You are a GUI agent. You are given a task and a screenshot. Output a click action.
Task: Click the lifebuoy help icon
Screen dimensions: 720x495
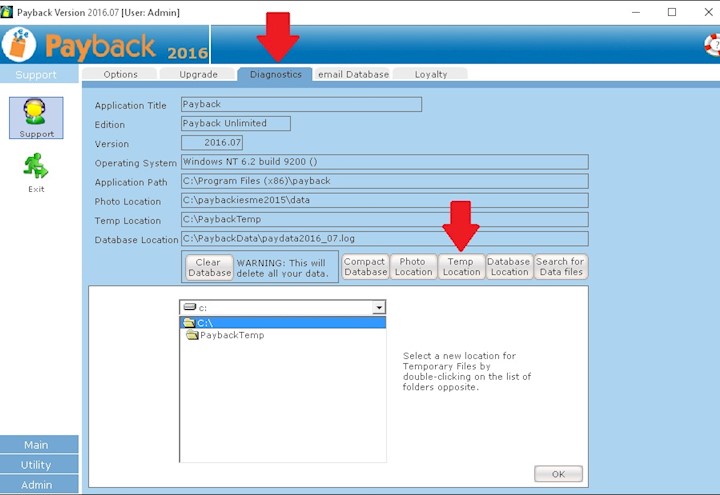711,45
